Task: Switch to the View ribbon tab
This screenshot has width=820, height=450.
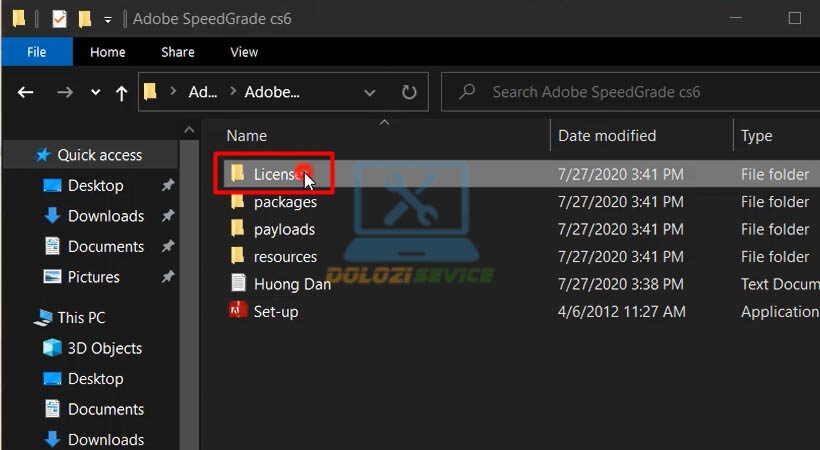Action: [244, 52]
